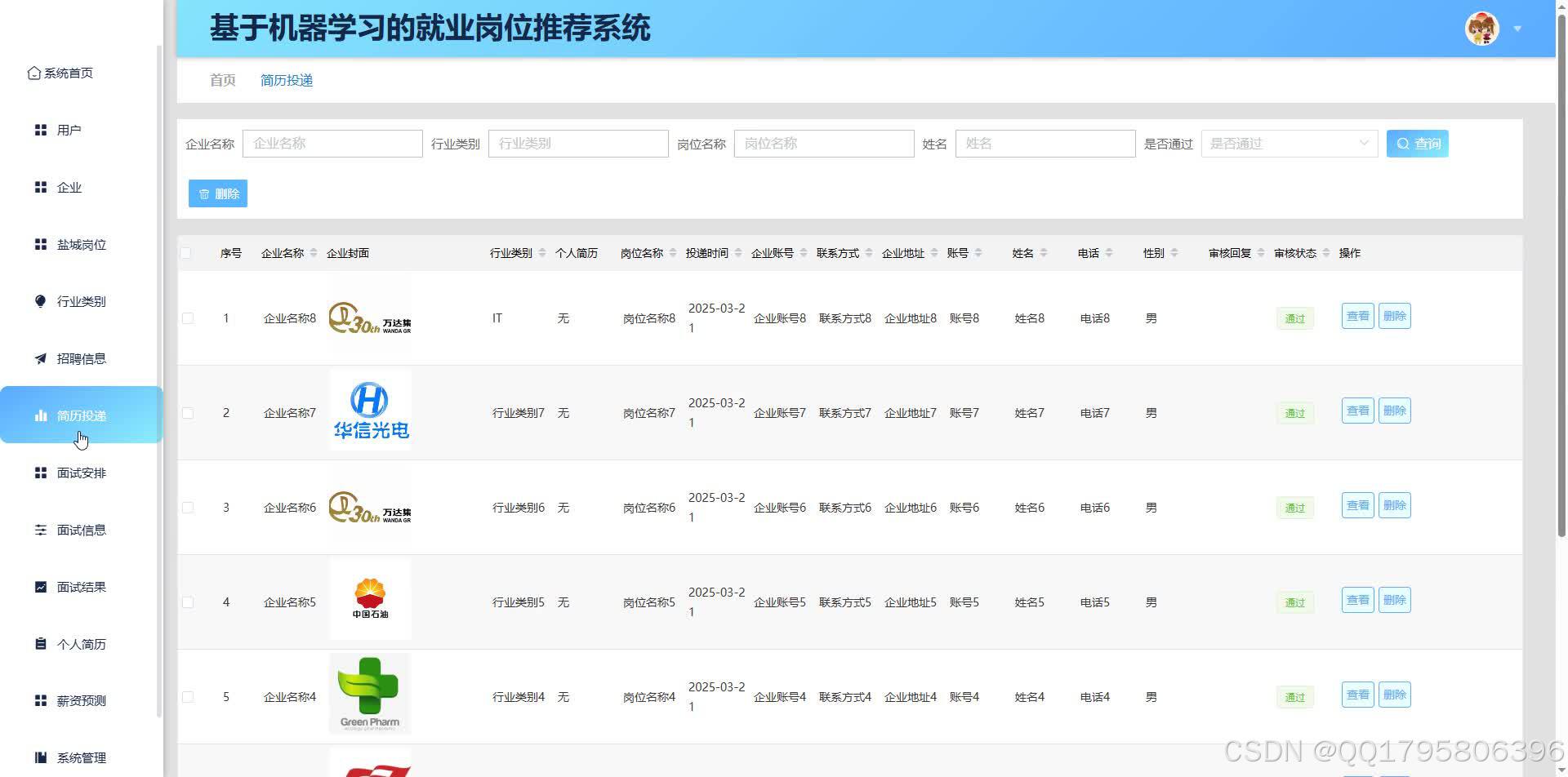
Task: Sort by 企业地址 column arrows
Action: click(x=934, y=253)
